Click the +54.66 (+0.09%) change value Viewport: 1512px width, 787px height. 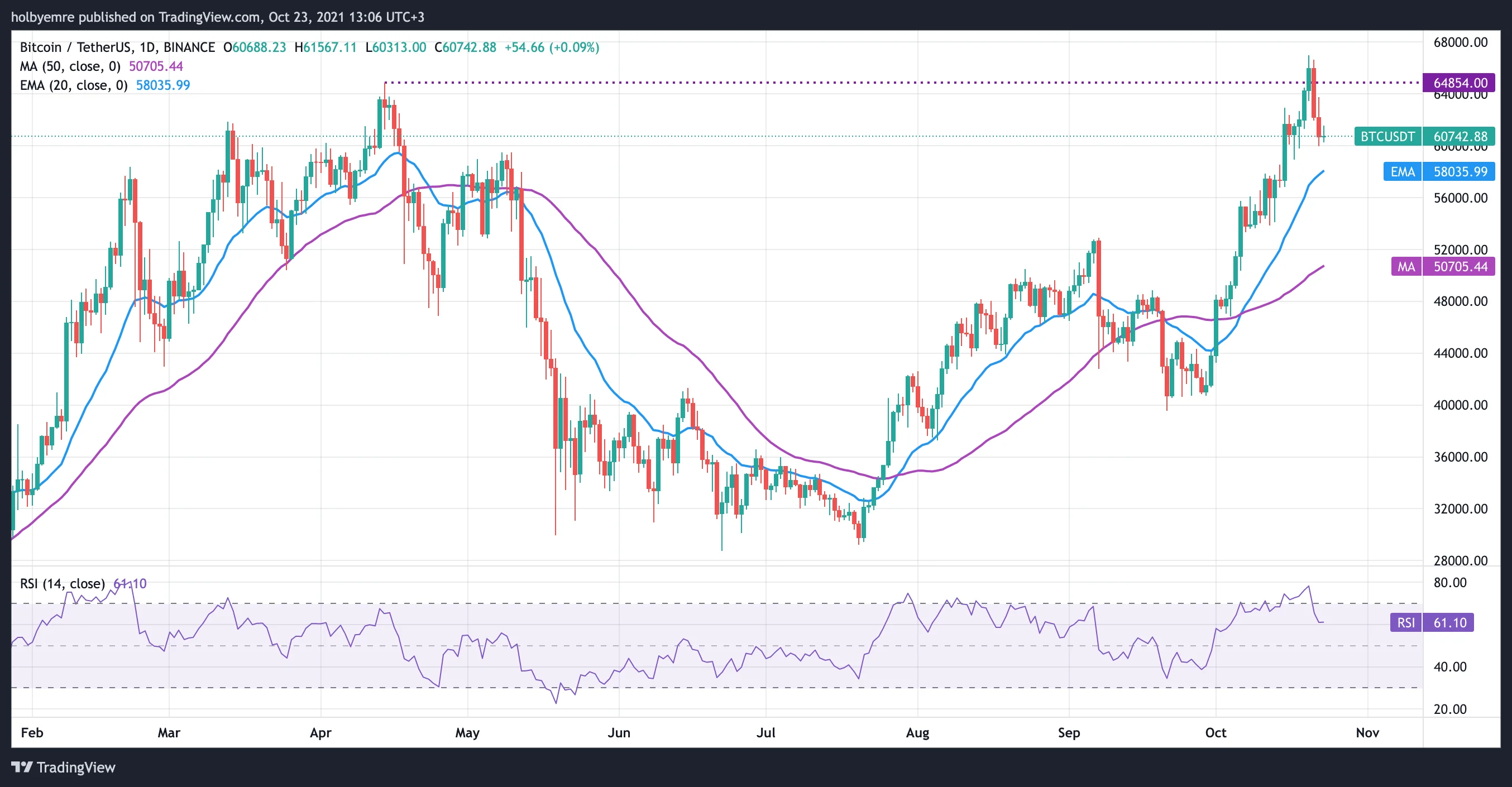pyautogui.click(x=552, y=47)
